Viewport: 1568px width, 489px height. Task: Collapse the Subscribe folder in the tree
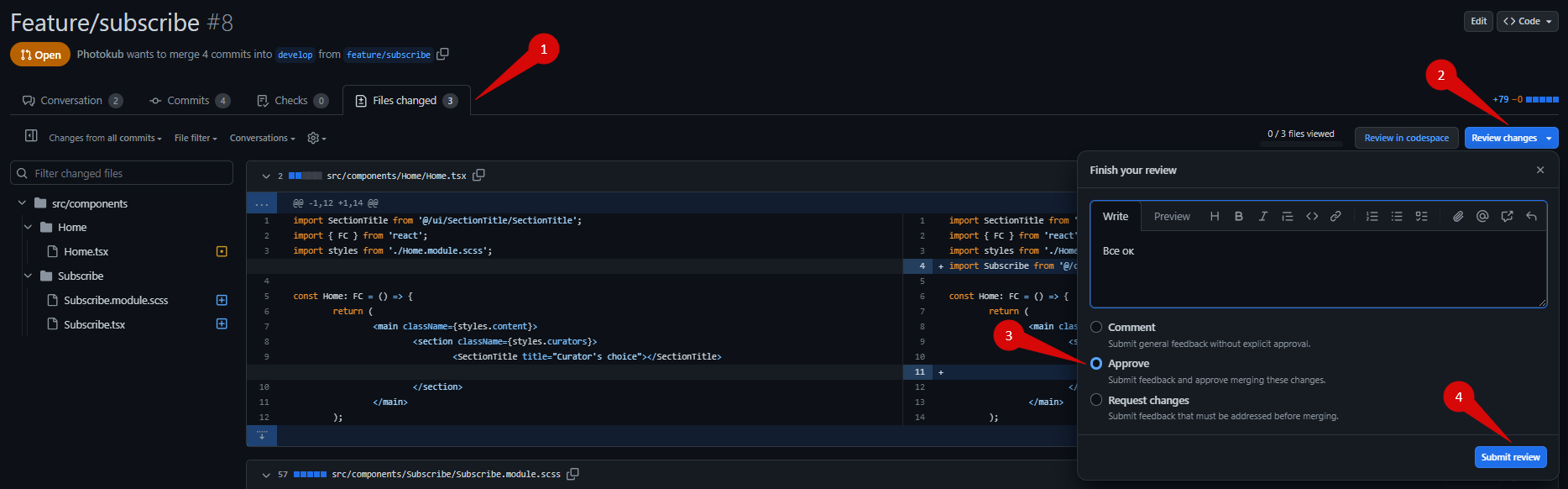pos(28,276)
